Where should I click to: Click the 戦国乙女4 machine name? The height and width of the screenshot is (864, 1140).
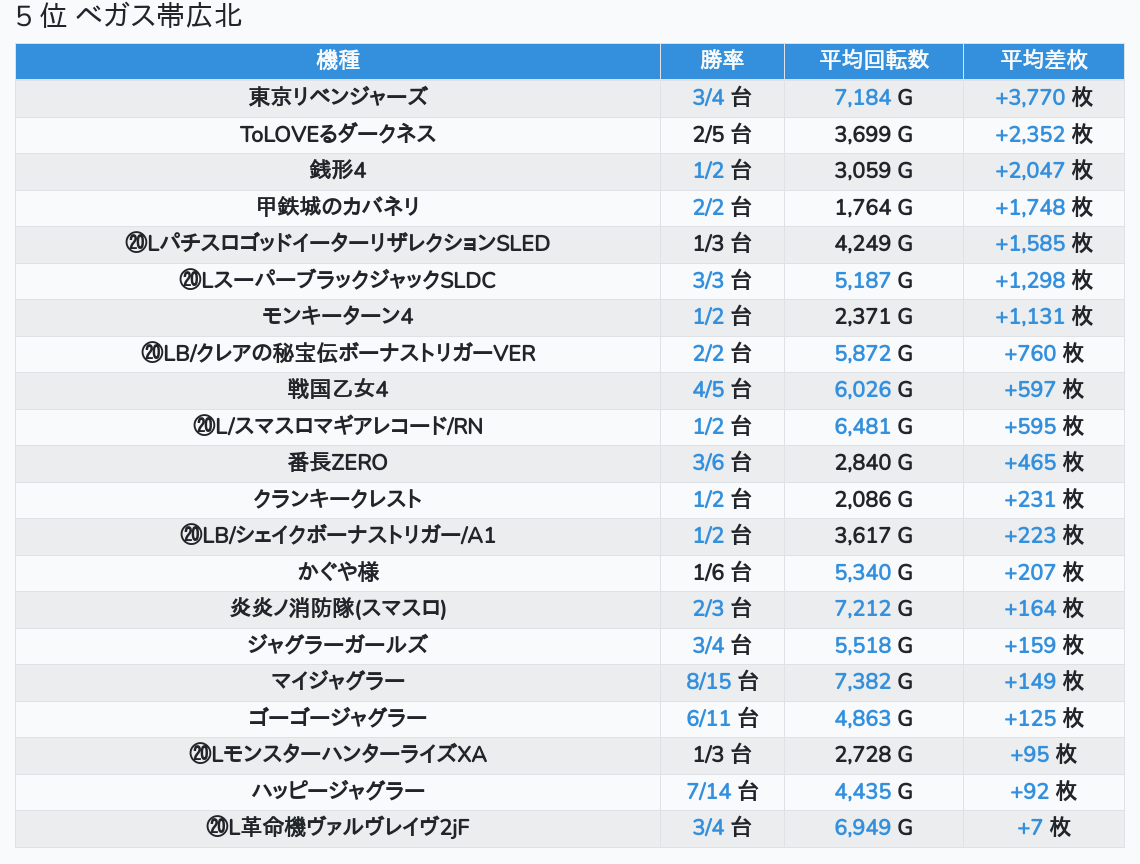[x=338, y=389]
